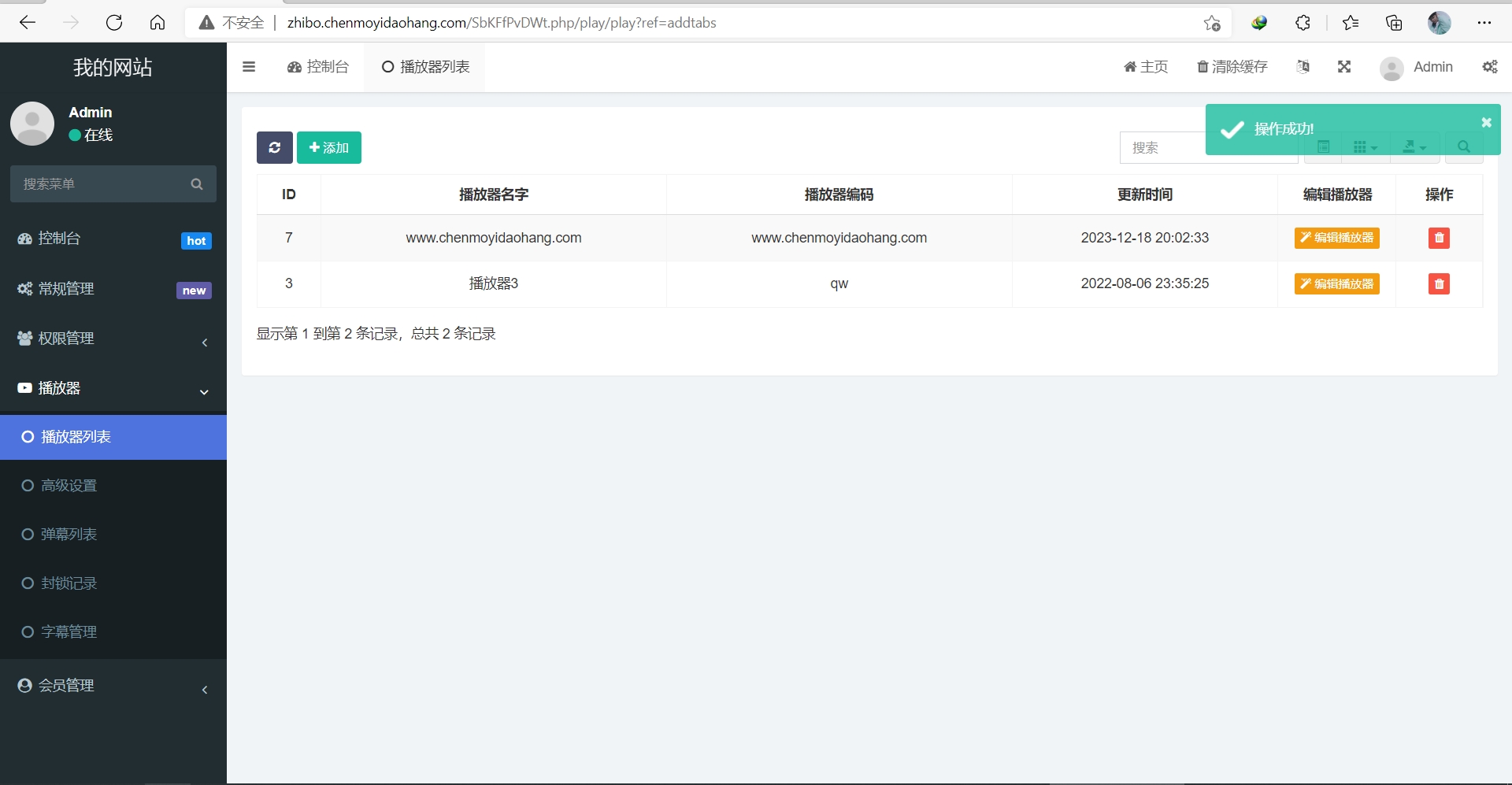Enter fullscreen mode with the expand icon
The width and height of the screenshot is (1512, 785).
point(1344,67)
